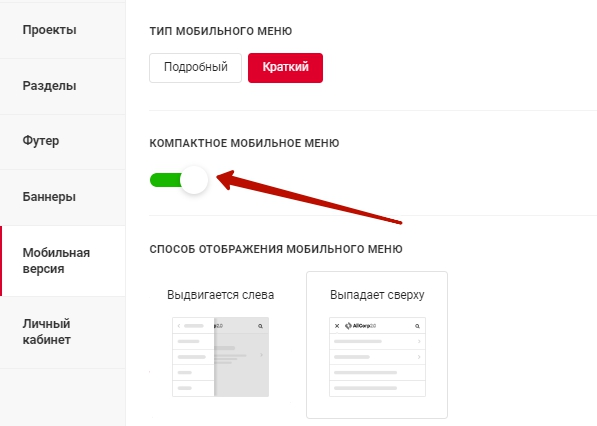
Task: Click the close X icon in right preview
Action: pyautogui.click(x=337, y=326)
